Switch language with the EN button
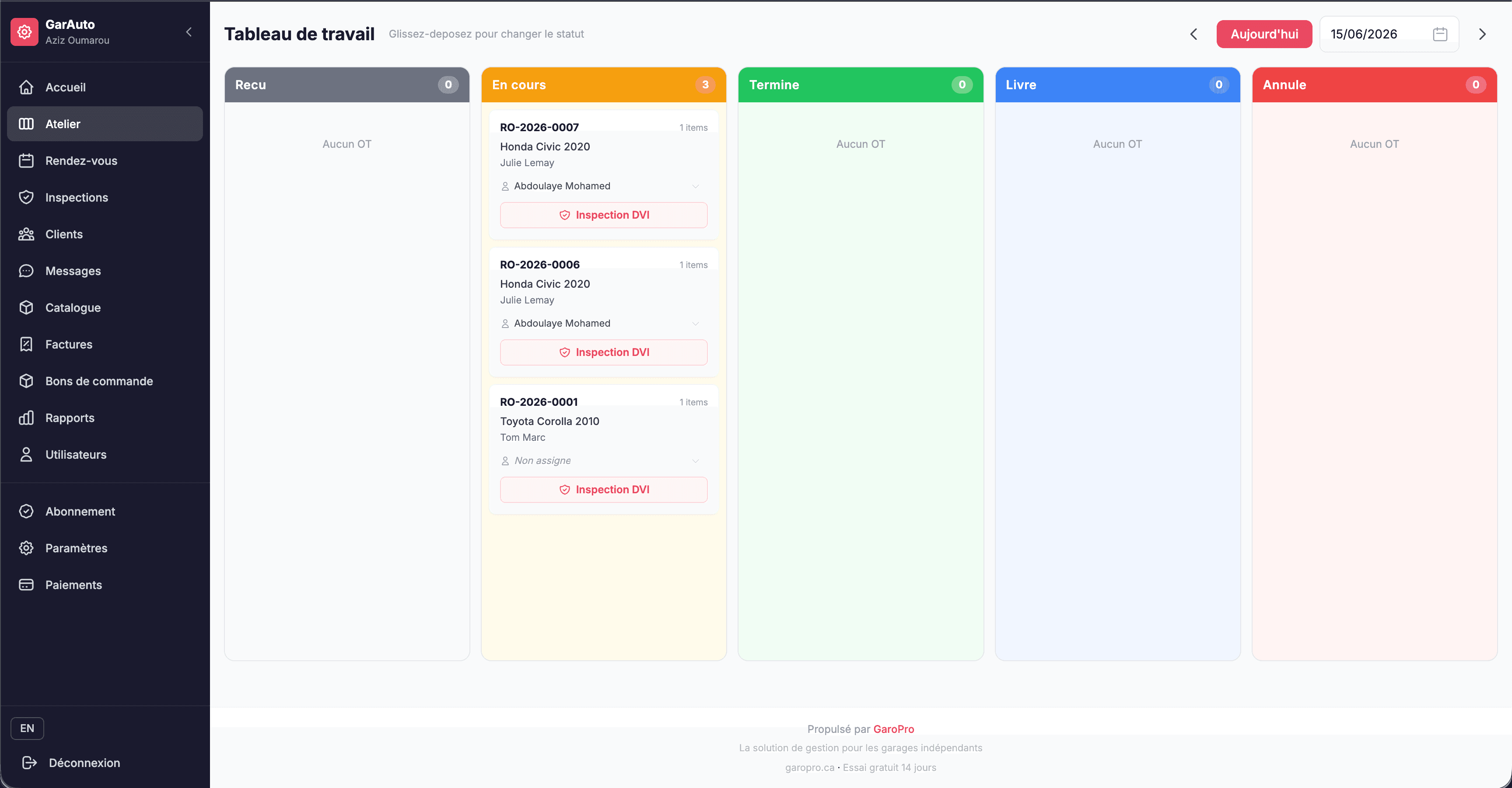This screenshot has height=788, width=1512. 27,728
